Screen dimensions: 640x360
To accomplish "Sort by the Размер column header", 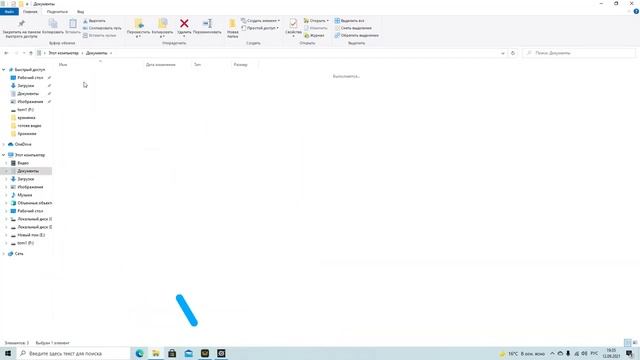I will pos(240,64).
